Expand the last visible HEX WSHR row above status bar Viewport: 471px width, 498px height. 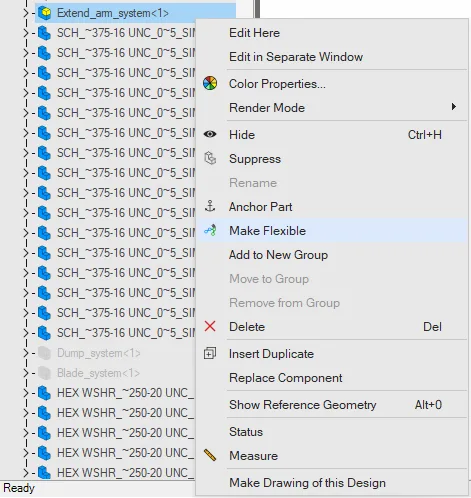click(26, 473)
